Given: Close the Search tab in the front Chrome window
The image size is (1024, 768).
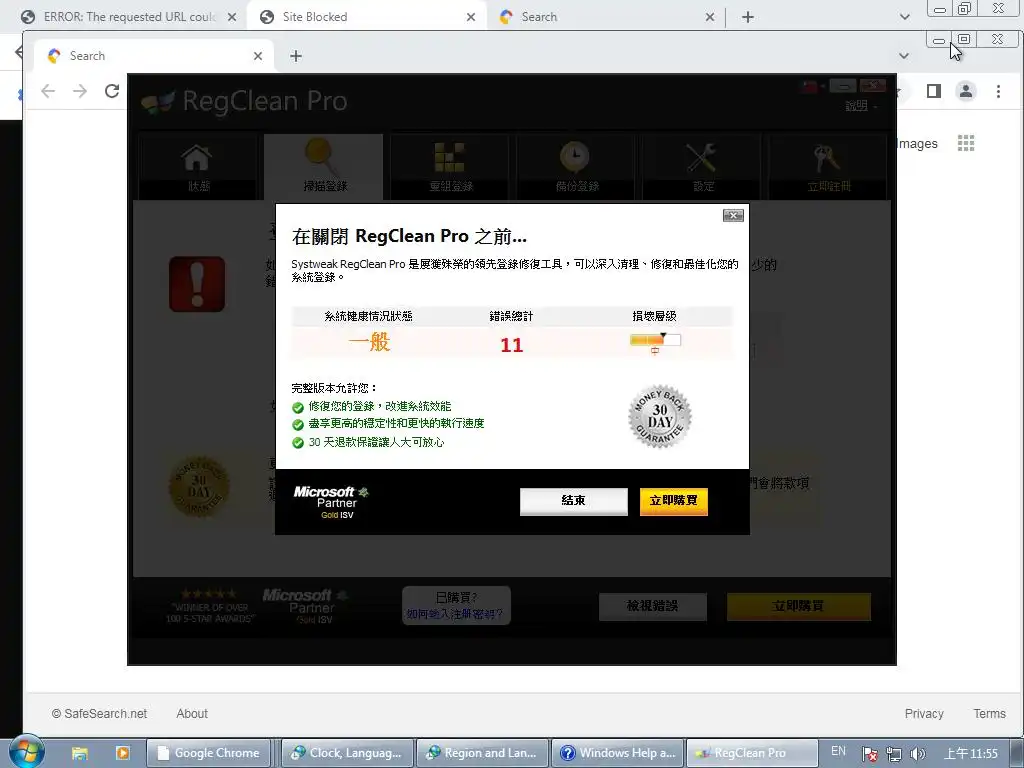Looking at the screenshot, I should pos(258,56).
